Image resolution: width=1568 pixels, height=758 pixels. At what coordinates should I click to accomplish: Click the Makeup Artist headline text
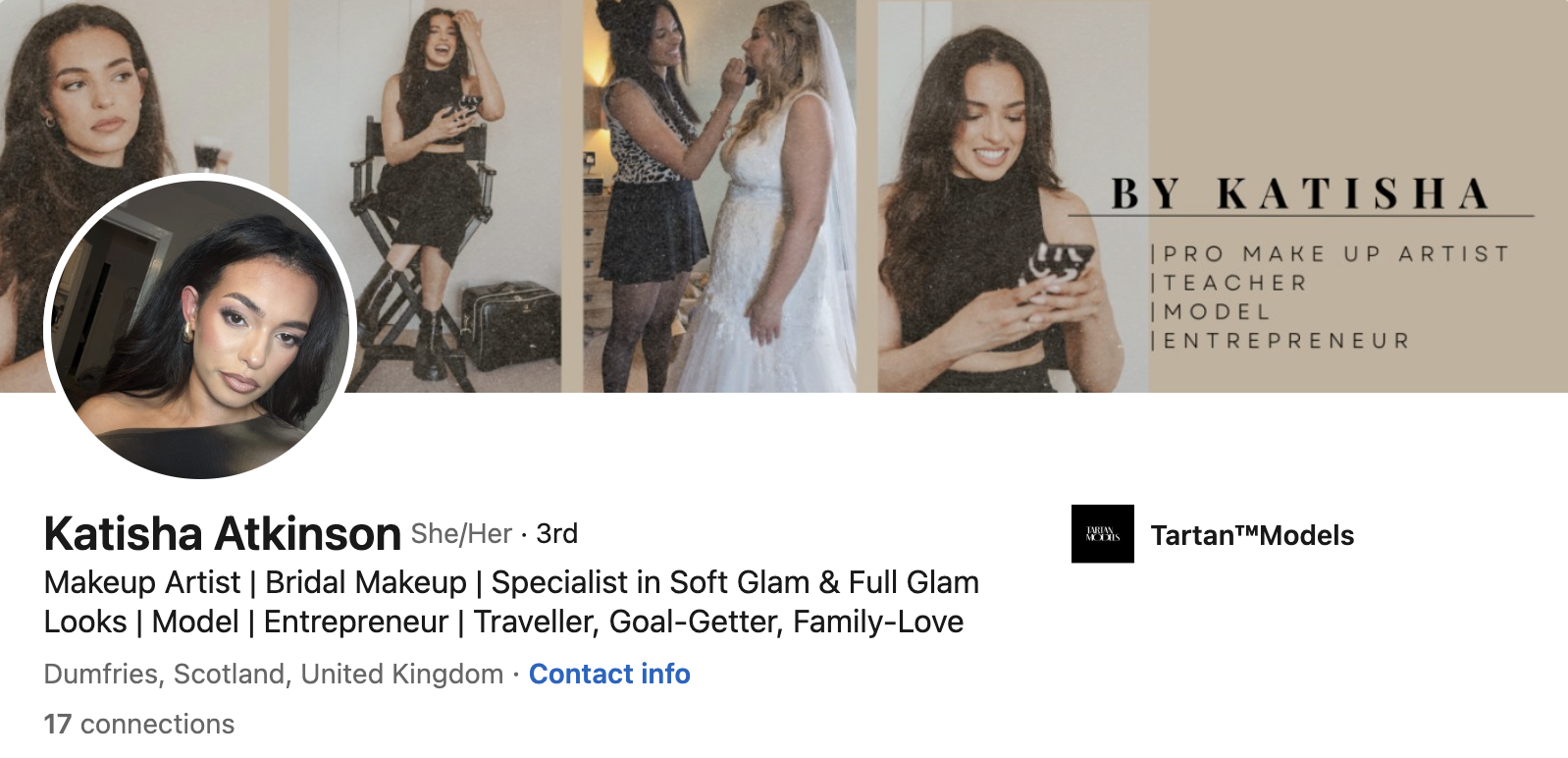(x=142, y=582)
